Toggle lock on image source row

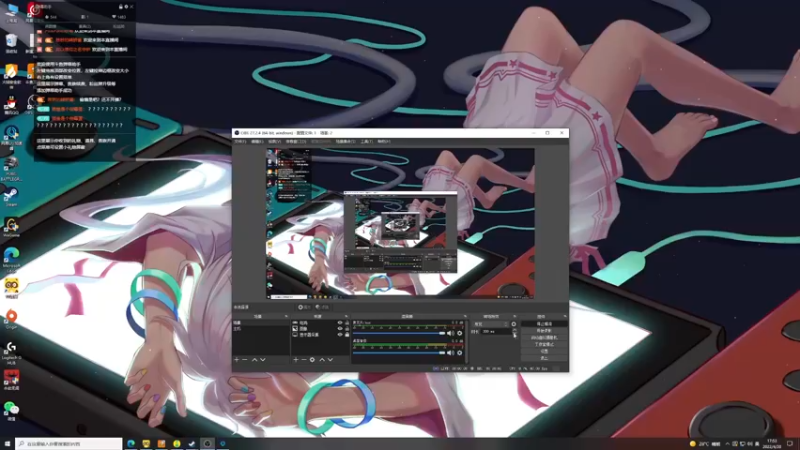[347, 329]
